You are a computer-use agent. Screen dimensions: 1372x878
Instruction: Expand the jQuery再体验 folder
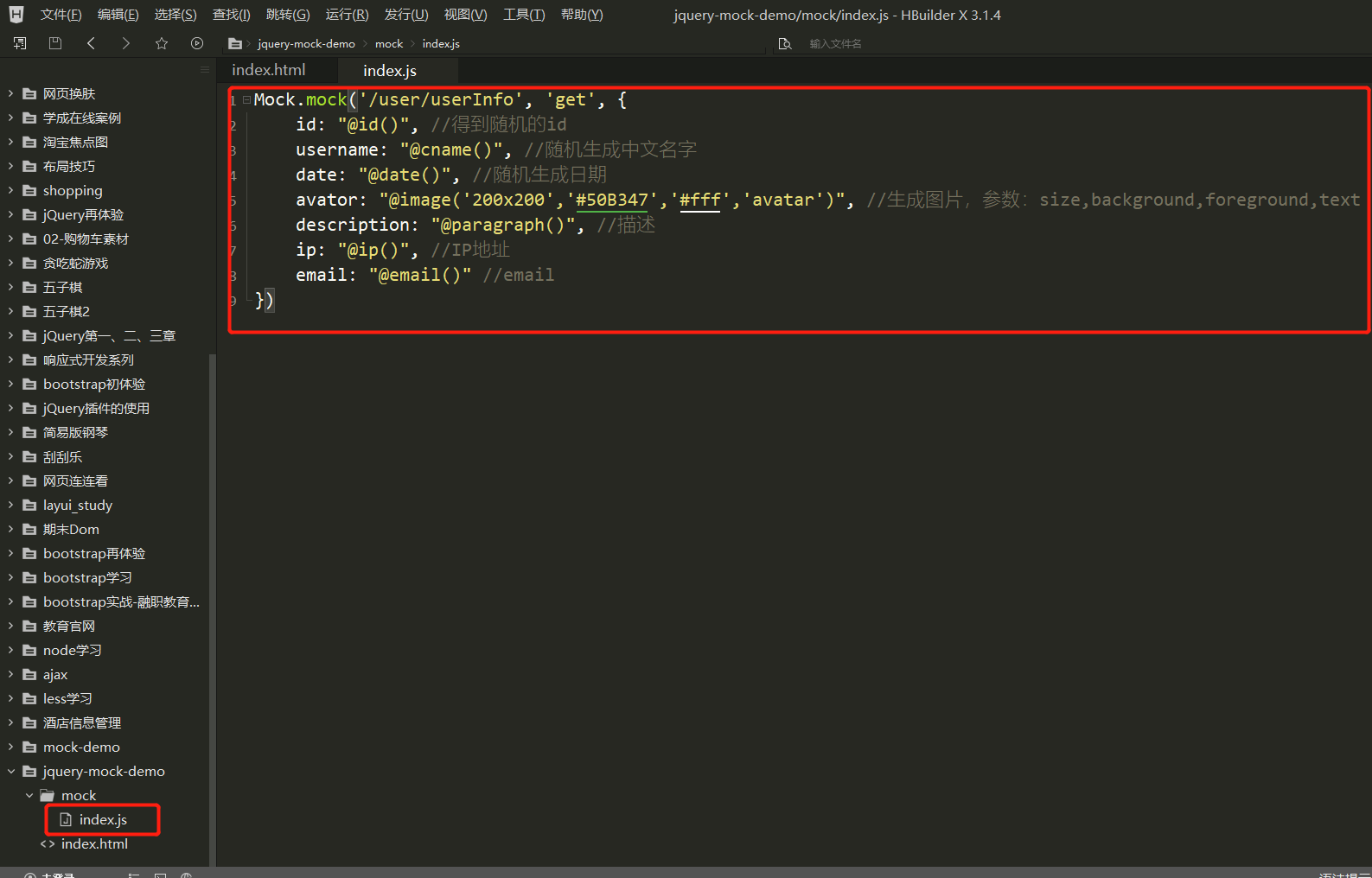[10, 214]
